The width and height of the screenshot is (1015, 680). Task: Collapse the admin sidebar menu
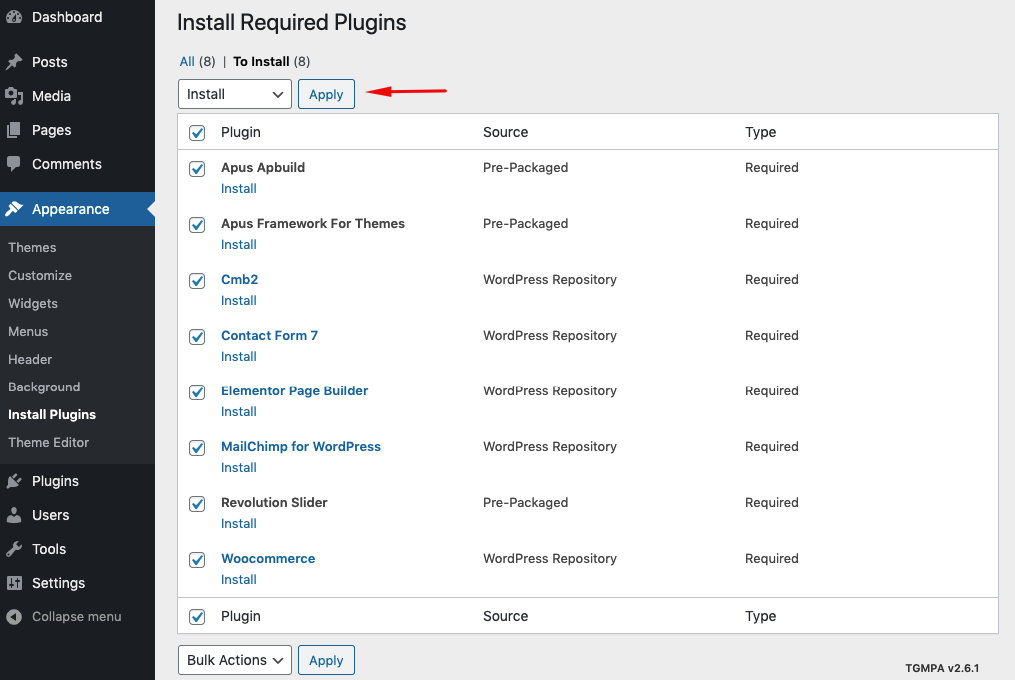pos(65,617)
